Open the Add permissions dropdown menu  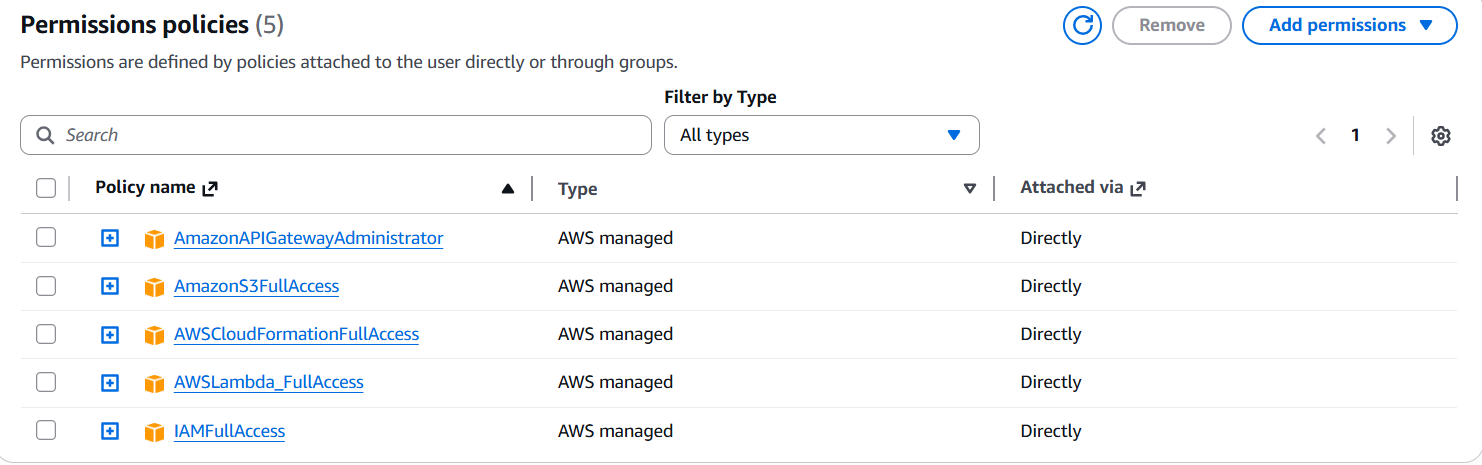point(1349,25)
